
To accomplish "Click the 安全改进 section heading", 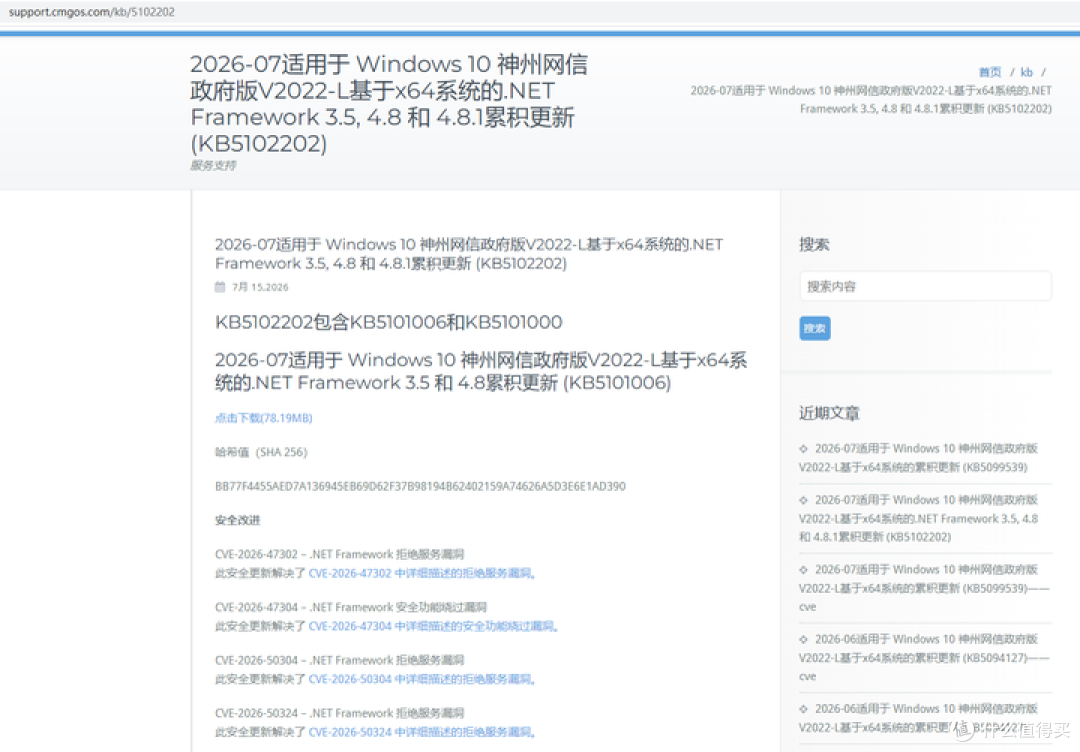I will [x=238, y=520].
